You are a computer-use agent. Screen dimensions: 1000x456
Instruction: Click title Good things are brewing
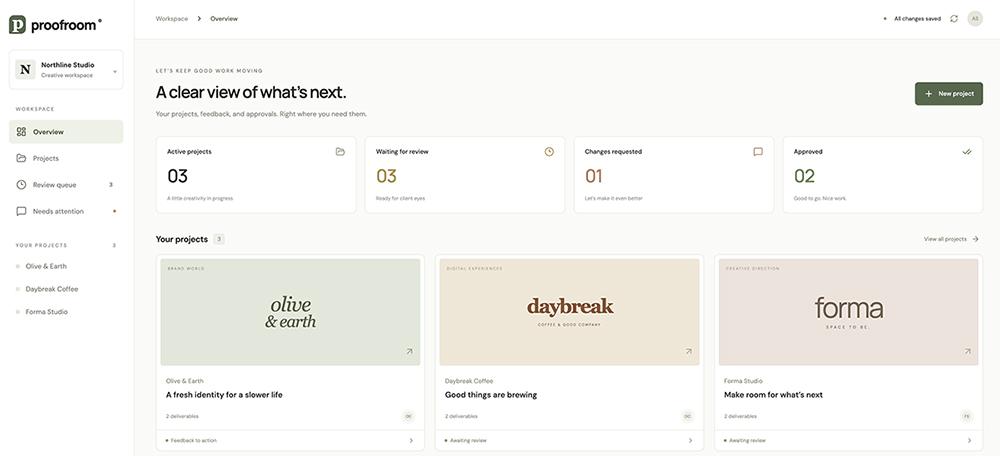click(x=491, y=395)
